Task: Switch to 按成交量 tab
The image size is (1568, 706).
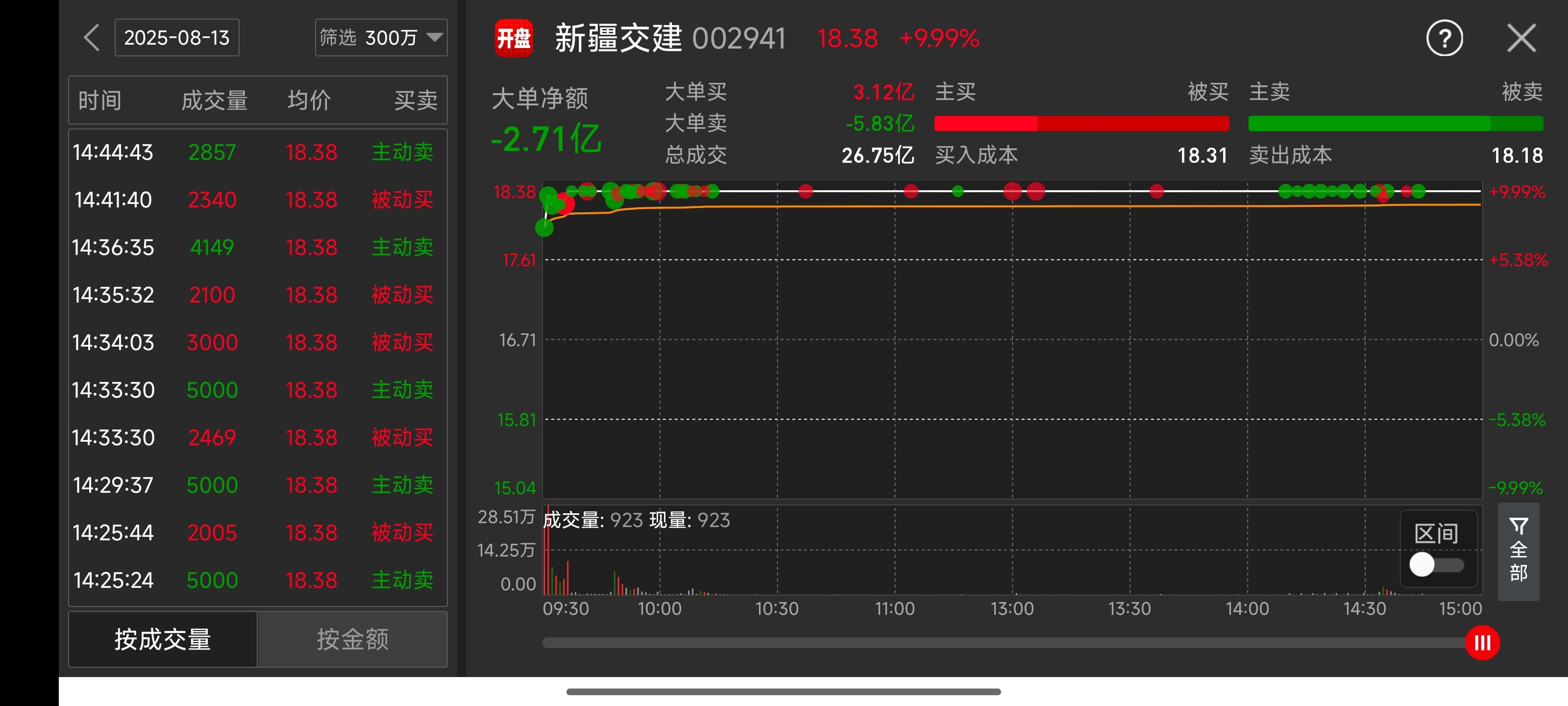Action: [x=163, y=639]
